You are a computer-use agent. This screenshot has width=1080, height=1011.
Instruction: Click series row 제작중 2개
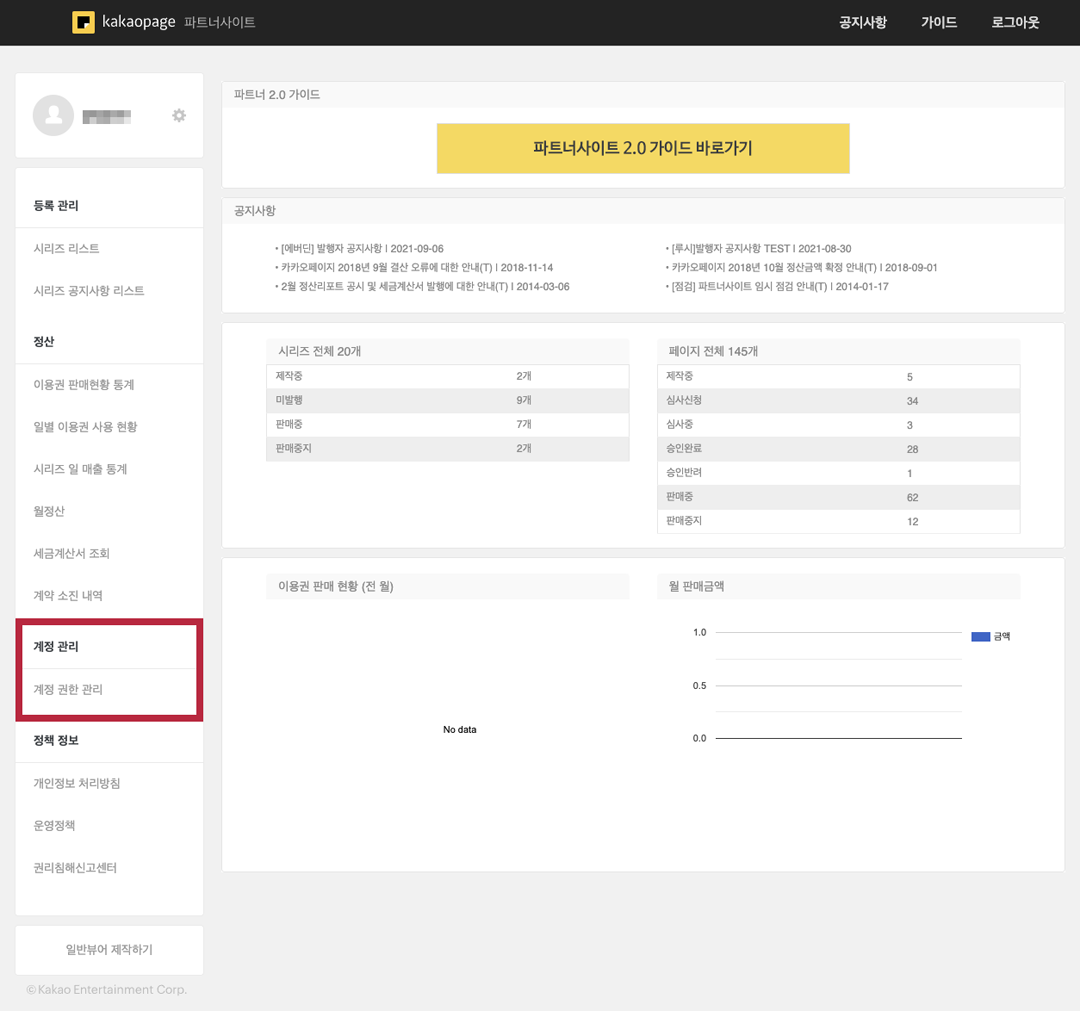tap(448, 376)
